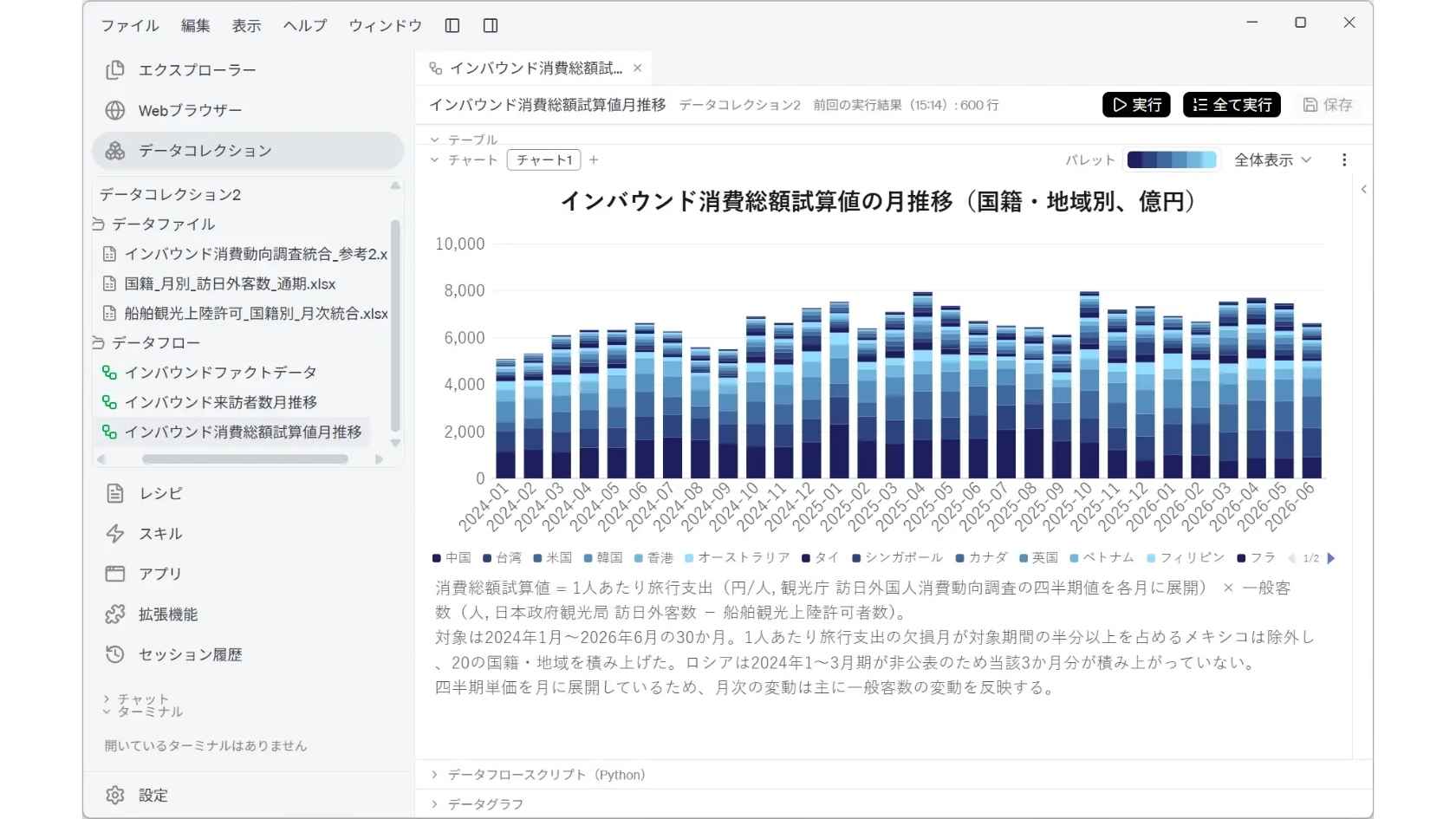Expand the データグラフ section

tap(478, 804)
